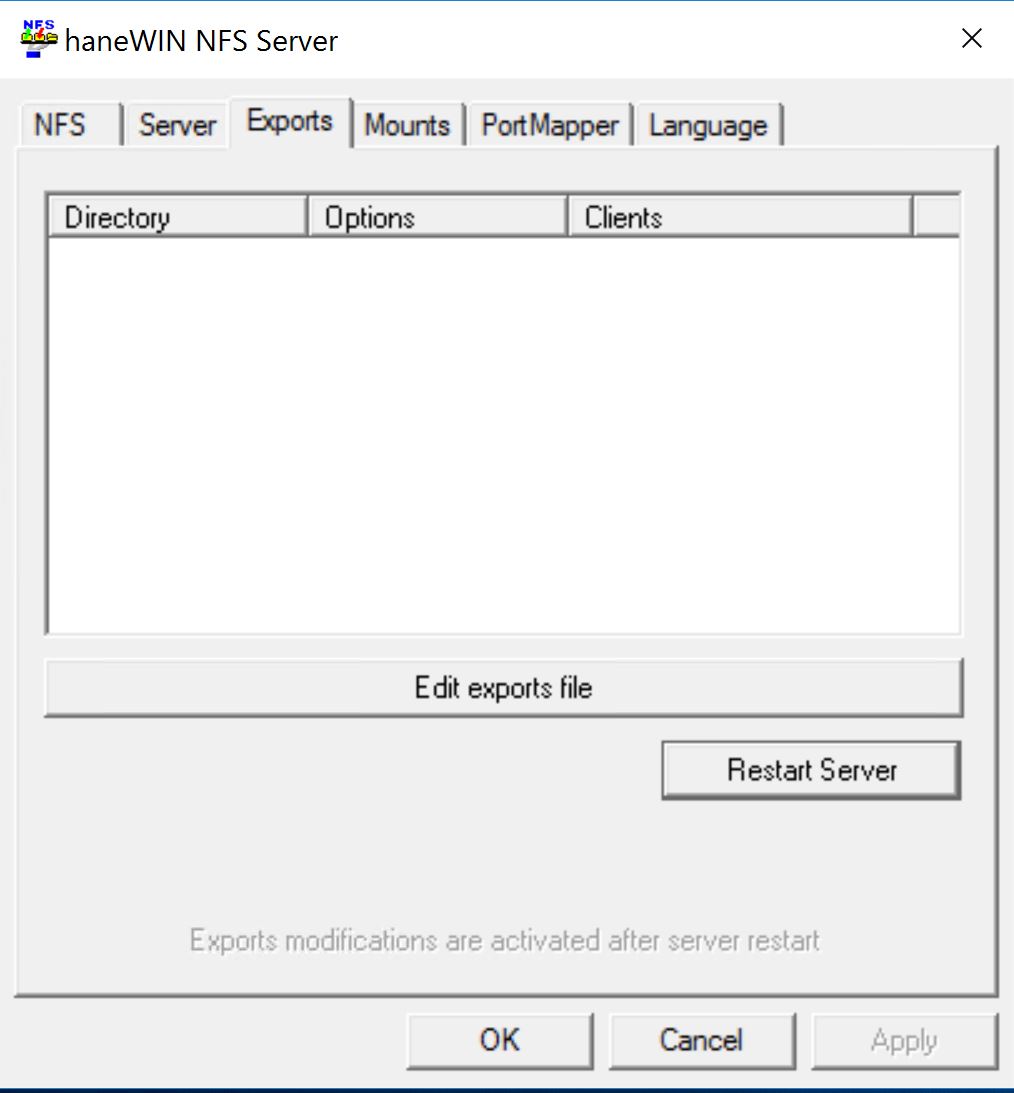
Task: Select the Exports tab
Action: click(290, 121)
